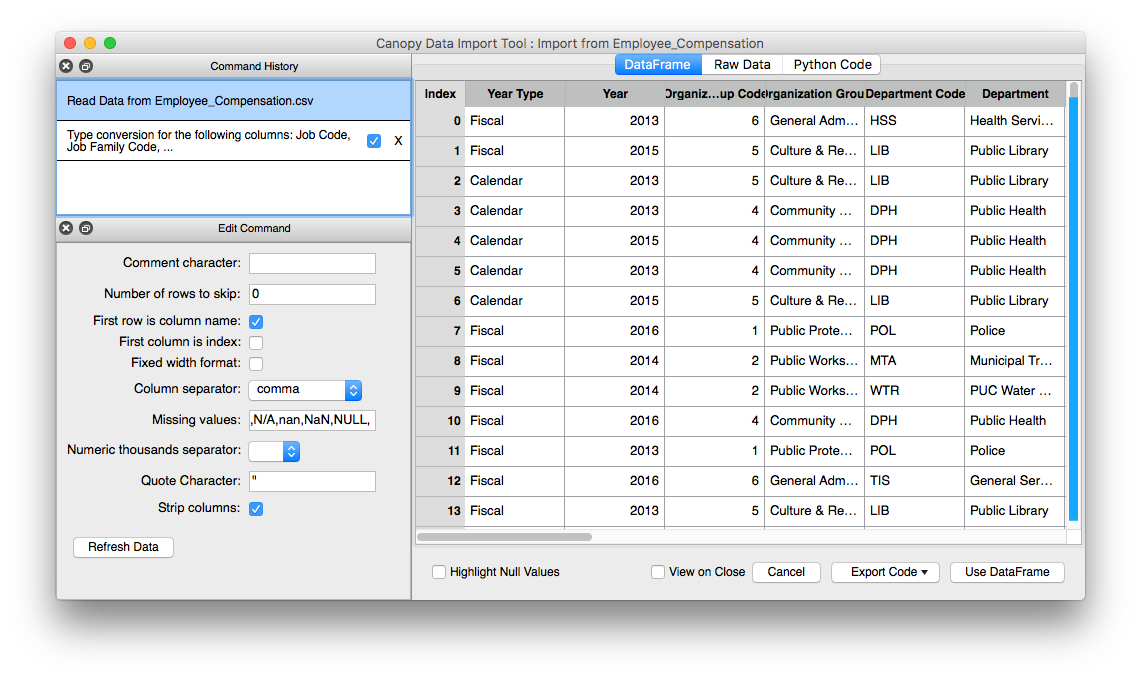Undock the Edit Command panel
Viewport: 1141px width, 680px height.
click(x=85, y=228)
